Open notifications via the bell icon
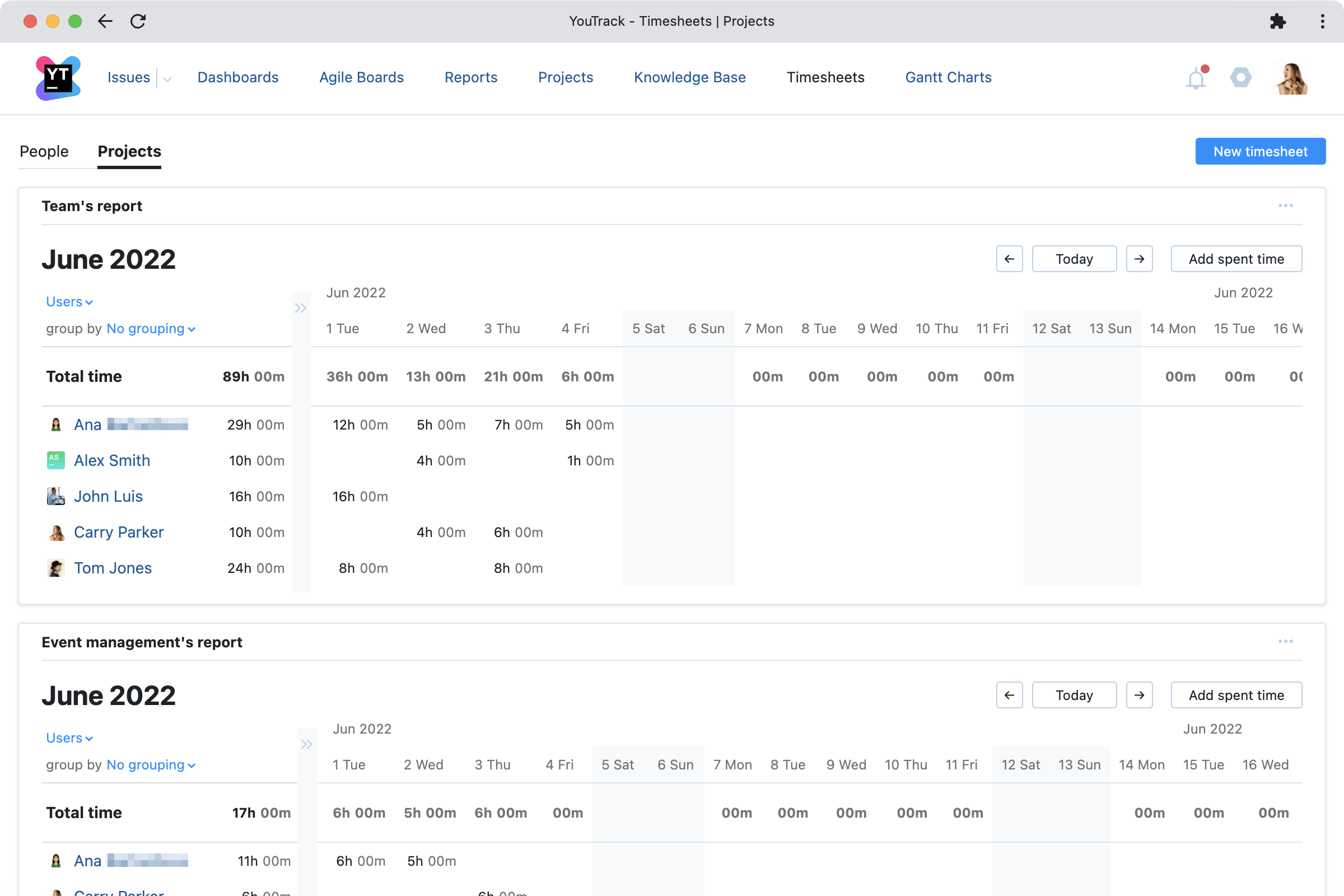Screen dimensions: 1344x896 pyautogui.click(x=1196, y=78)
